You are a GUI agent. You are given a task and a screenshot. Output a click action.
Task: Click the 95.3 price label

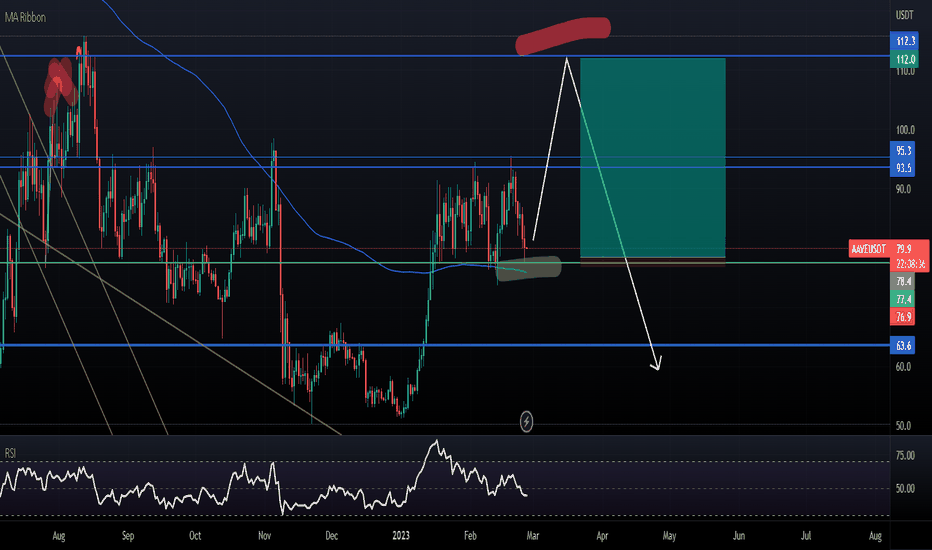902,150
